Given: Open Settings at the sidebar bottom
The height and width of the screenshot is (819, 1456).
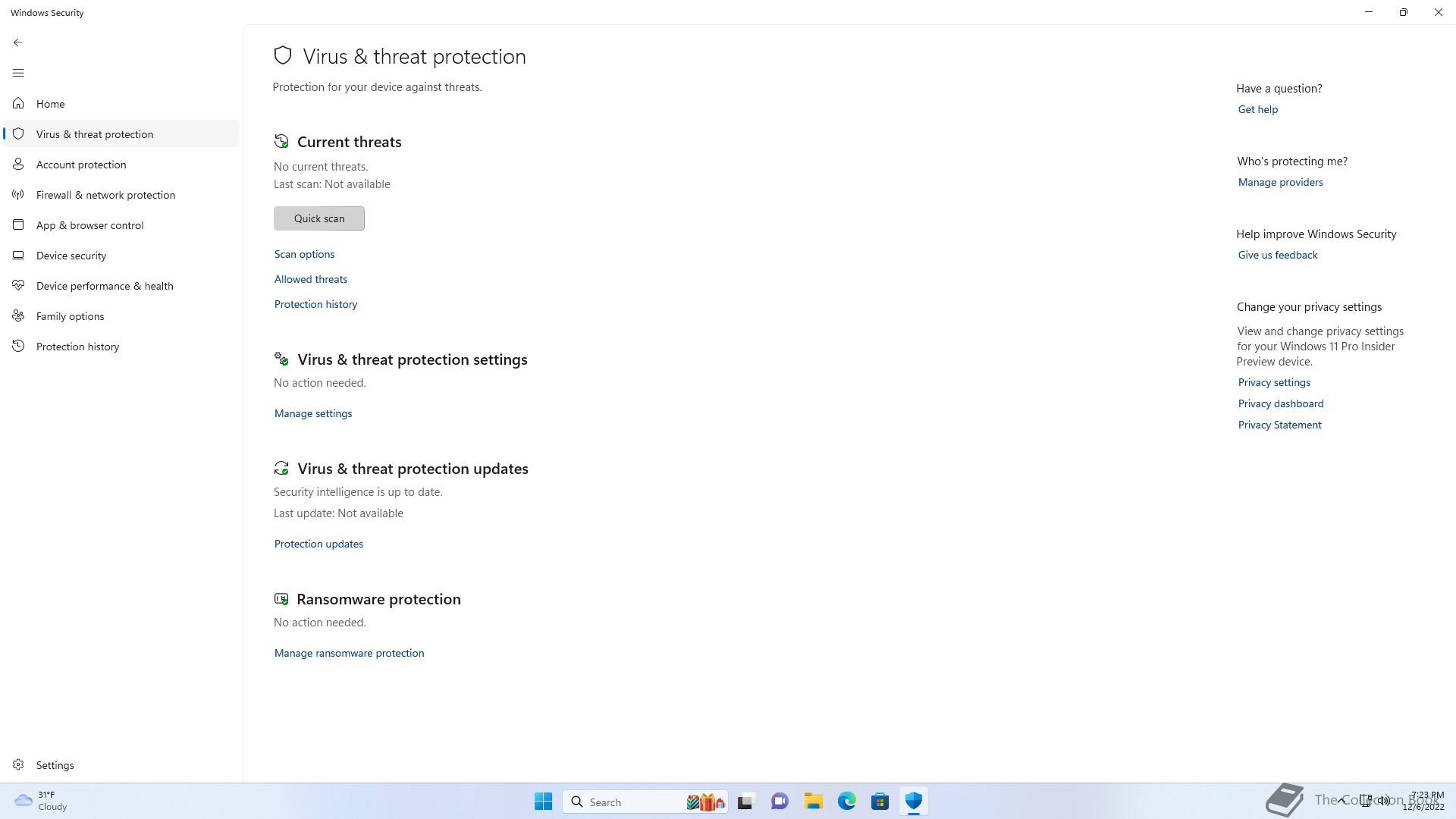Looking at the screenshot, I should pyautogui.click(x=121, y=765).
